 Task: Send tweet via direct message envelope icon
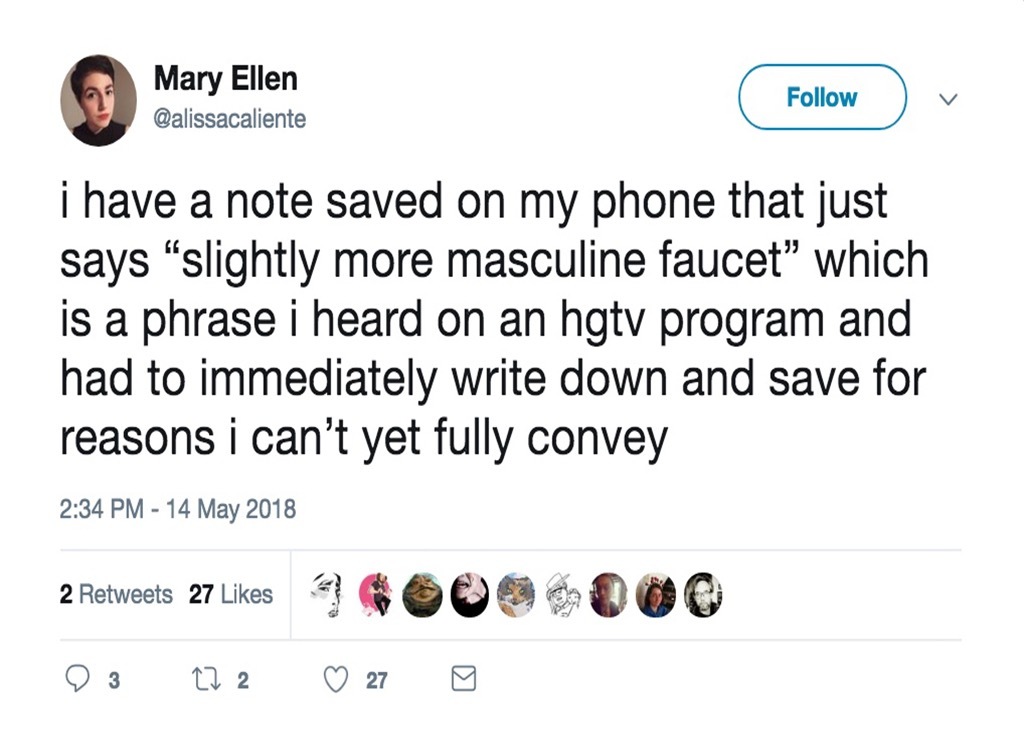coord(463,681)
